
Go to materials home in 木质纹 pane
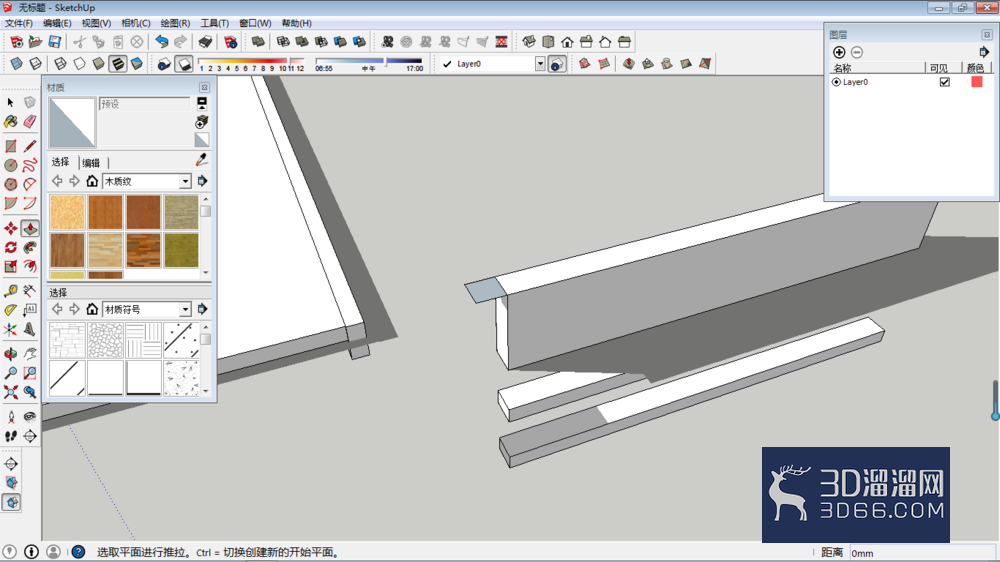pos(92,181)
